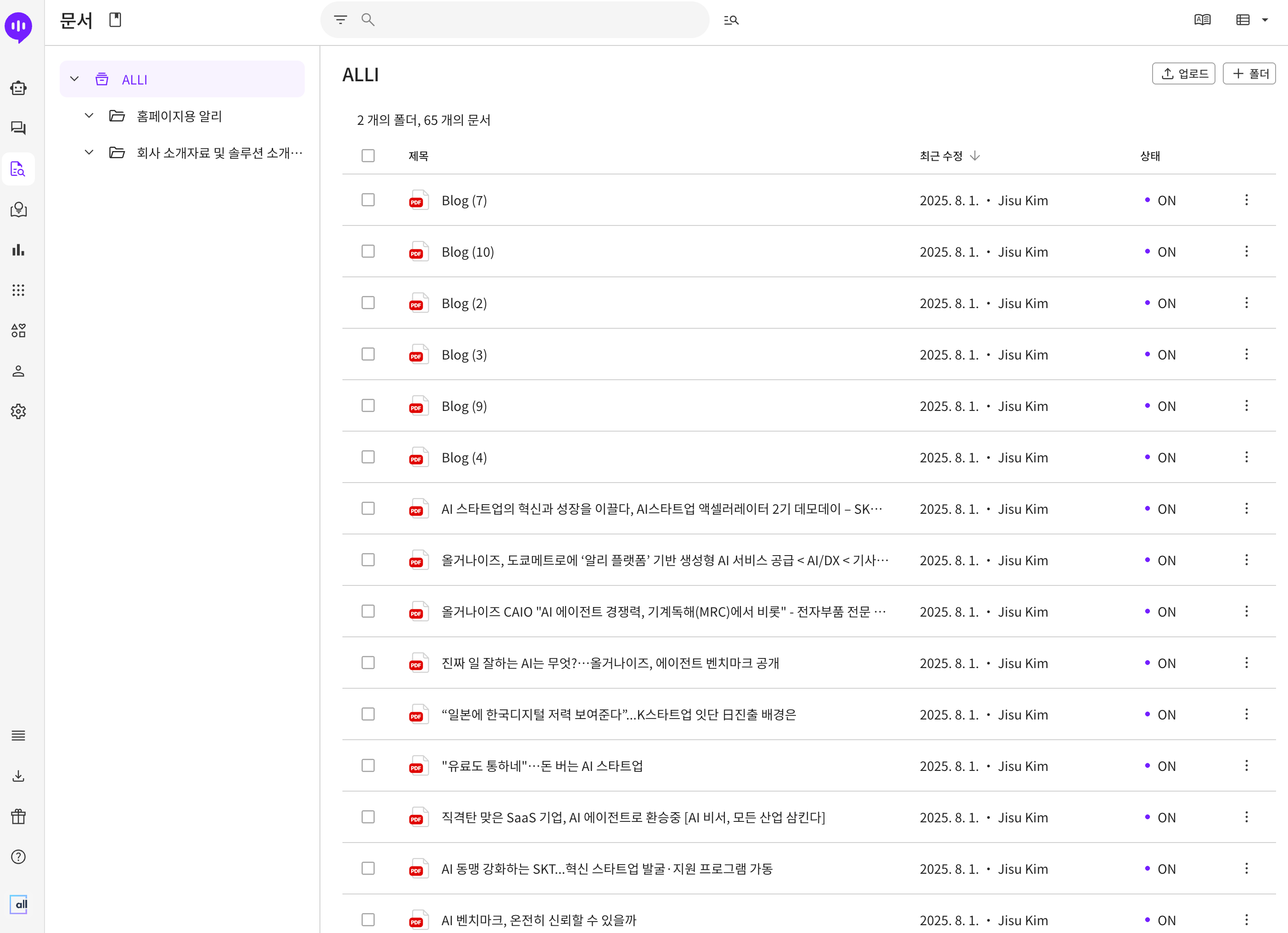Expand the 회사 소개자료 및 솔루션 folder chevron
Screen dimensions: 1288x933
click(x=89, y=152)
